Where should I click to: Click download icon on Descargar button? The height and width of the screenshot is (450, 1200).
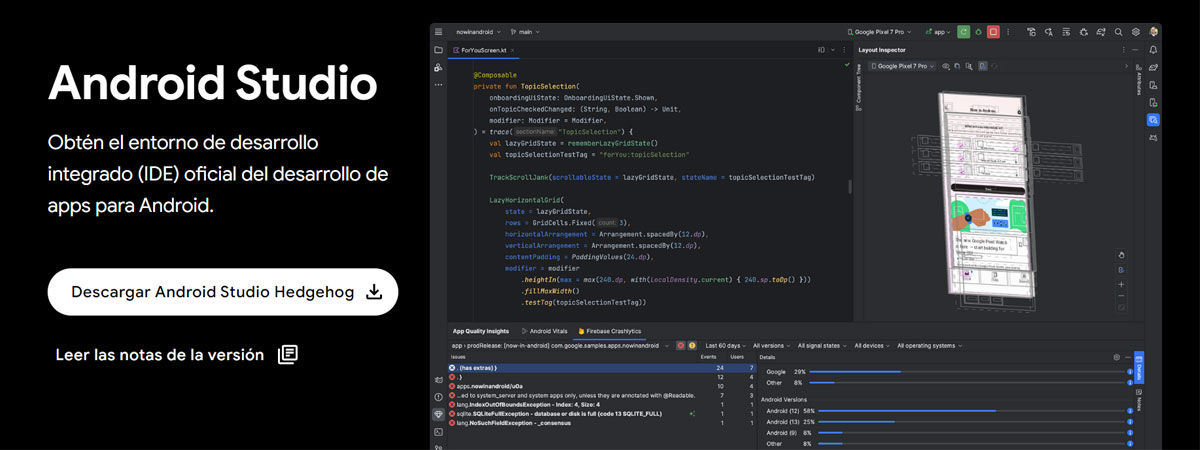coord(374,292)
